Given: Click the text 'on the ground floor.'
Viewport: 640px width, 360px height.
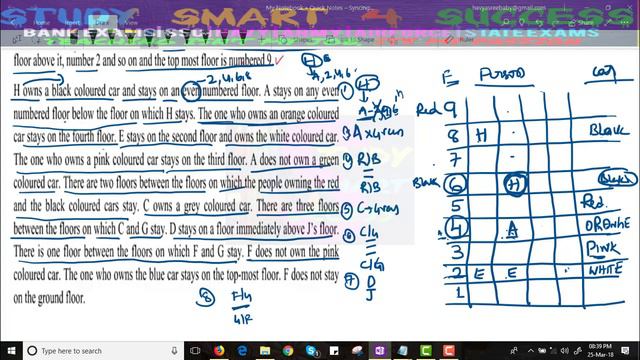Looking at the screenshot, I should coord(49,298).
